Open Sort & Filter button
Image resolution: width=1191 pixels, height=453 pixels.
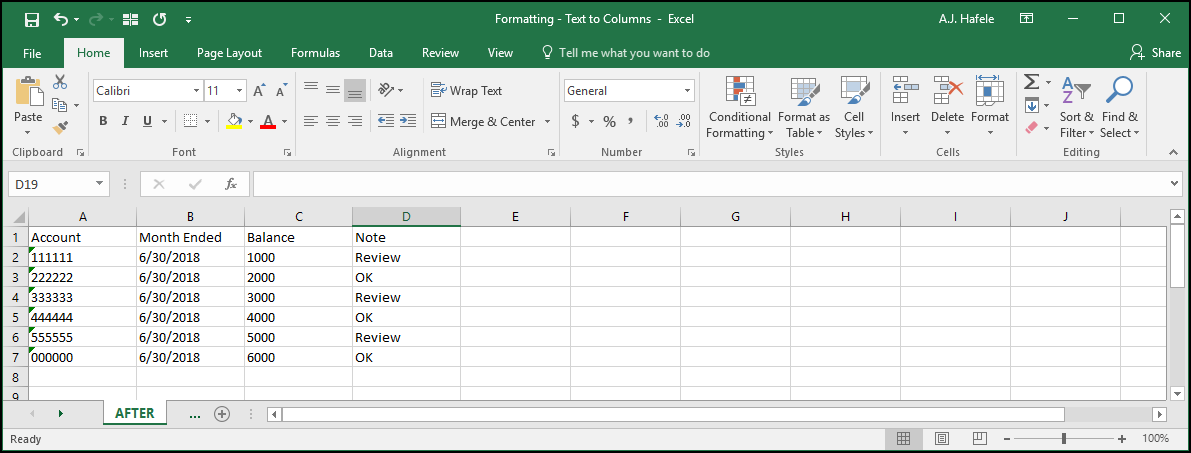coord(1076,107)
